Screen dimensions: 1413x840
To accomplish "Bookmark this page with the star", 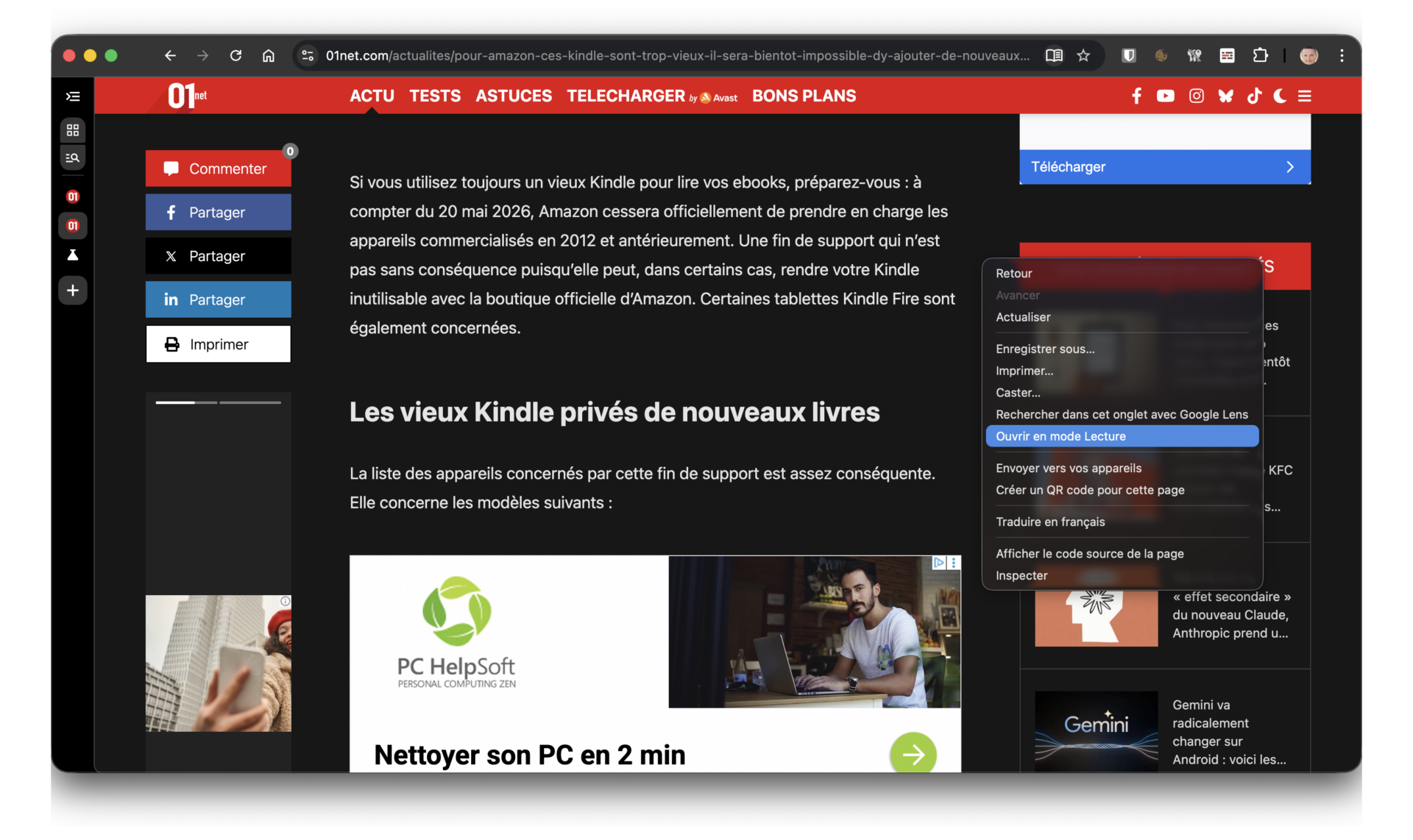I will tap(1083, 56).
